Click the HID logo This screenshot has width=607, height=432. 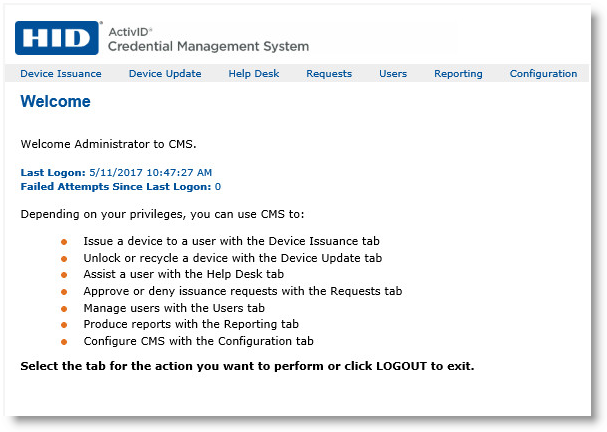[x=58, y=38]
